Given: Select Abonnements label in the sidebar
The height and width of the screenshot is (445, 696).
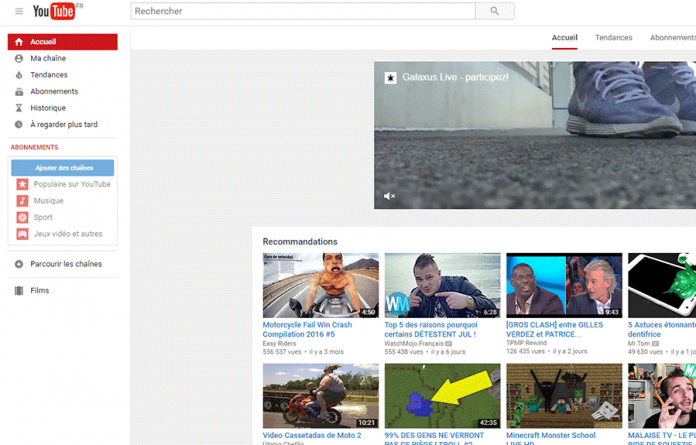Looking at the screenshot, I should [54, 91].
